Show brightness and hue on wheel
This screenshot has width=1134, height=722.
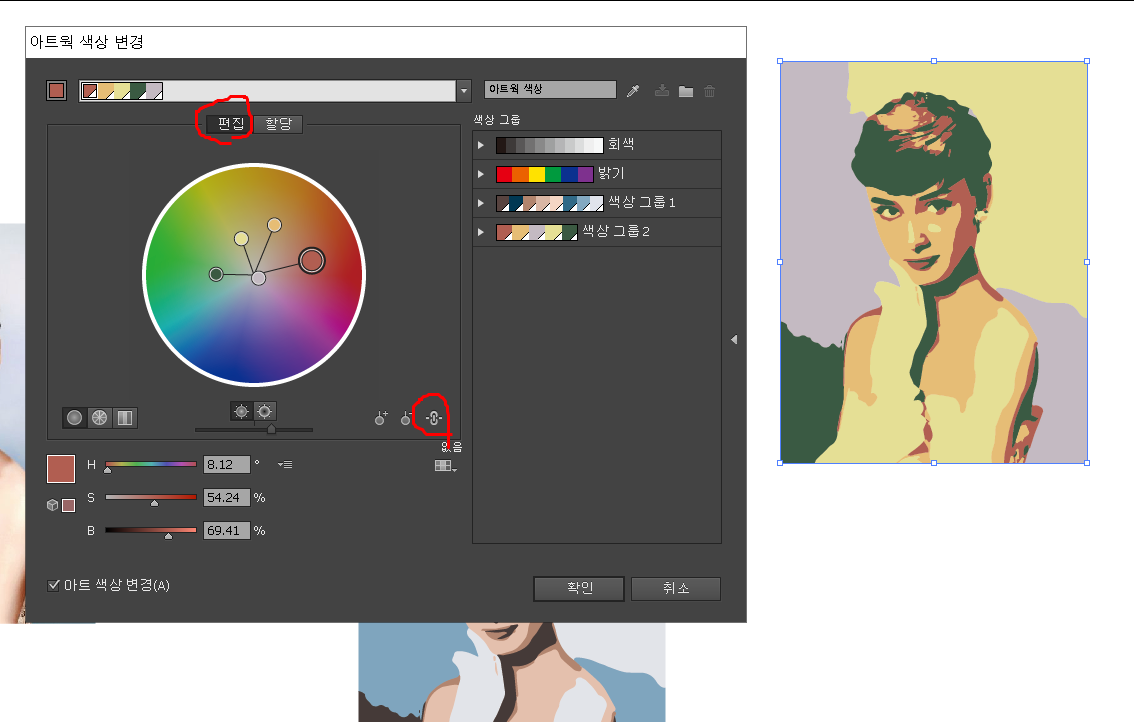(242, 412)
